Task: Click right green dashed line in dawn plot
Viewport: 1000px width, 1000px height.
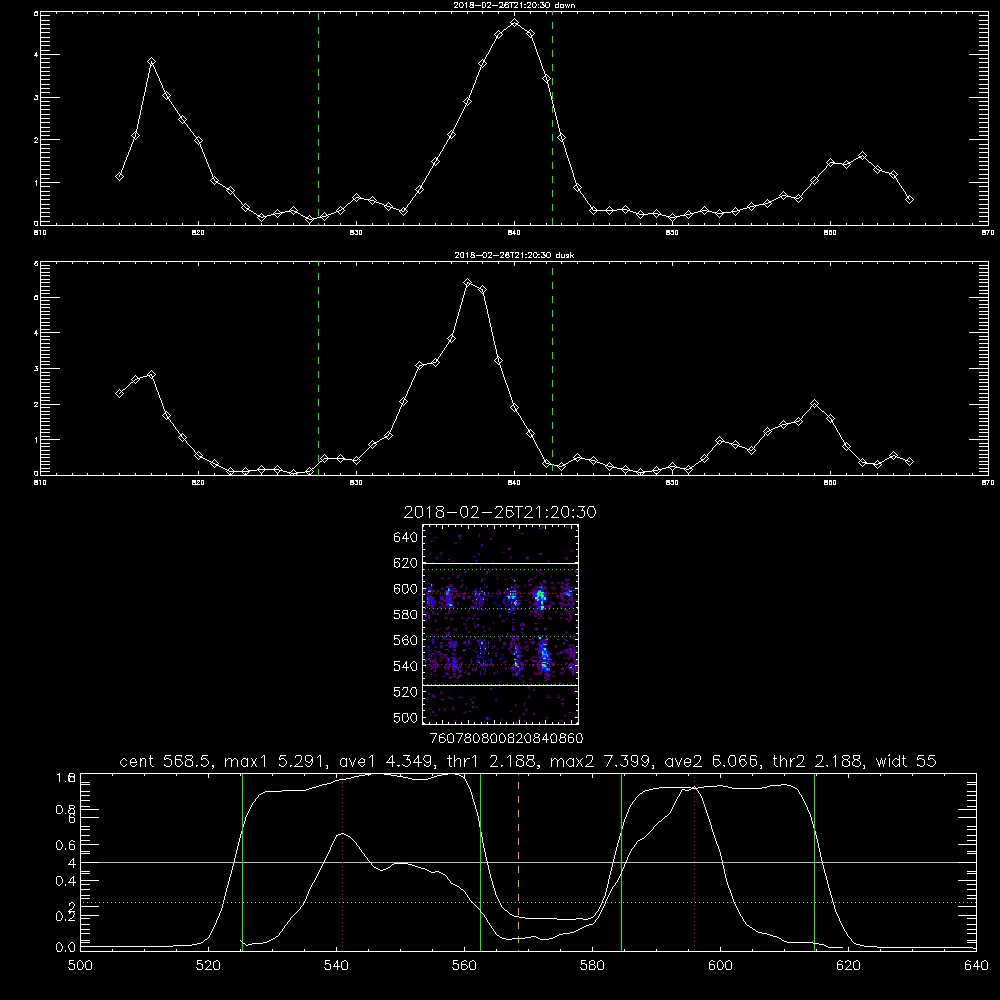Action: (552, 118)
